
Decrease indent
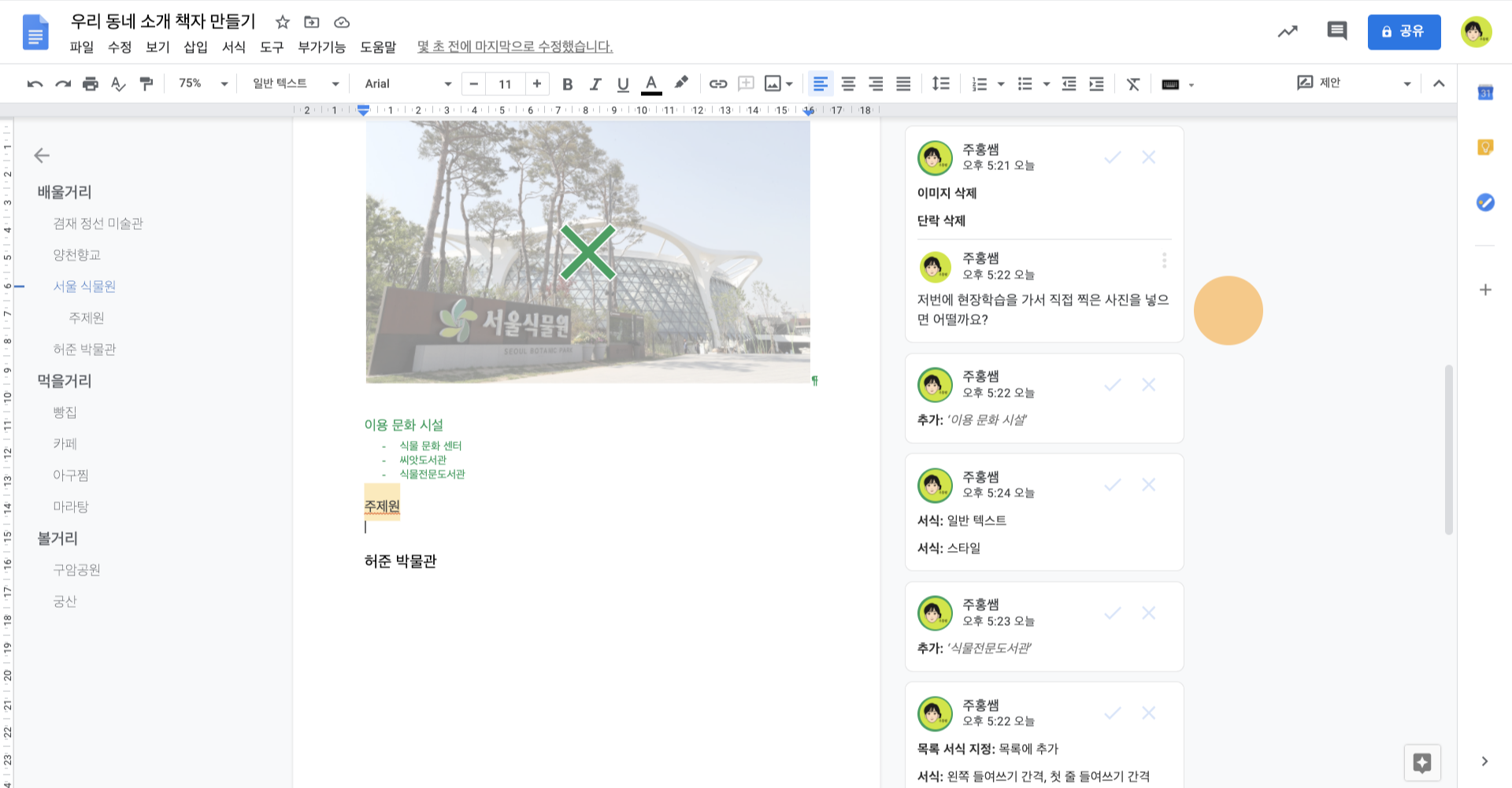[1069, 83]
